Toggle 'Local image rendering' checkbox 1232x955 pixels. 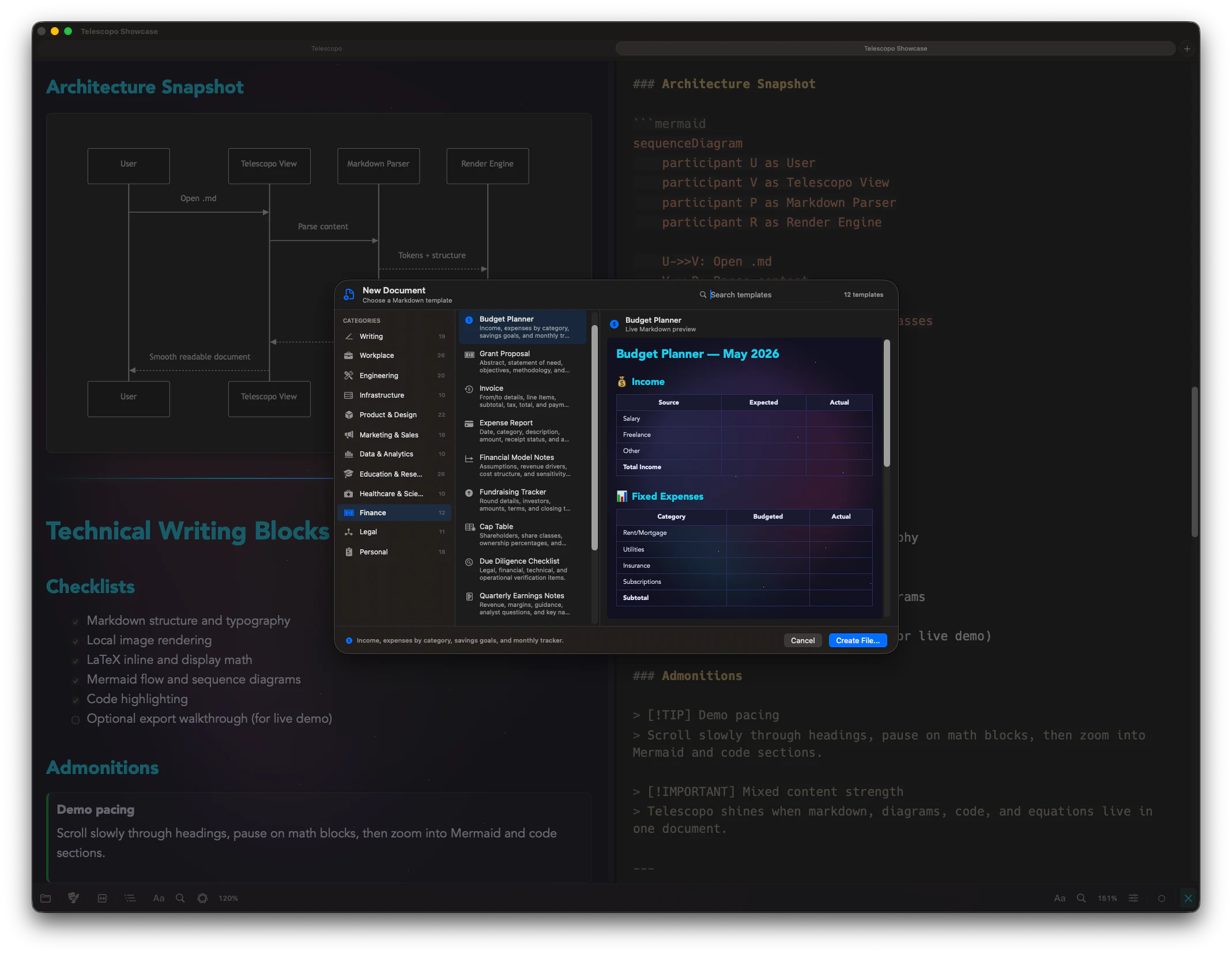pyautogui.click(x=76, y=641)
